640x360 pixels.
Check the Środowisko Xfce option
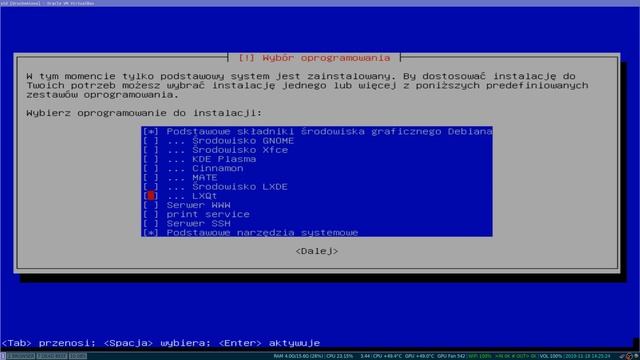pos(151,150)
